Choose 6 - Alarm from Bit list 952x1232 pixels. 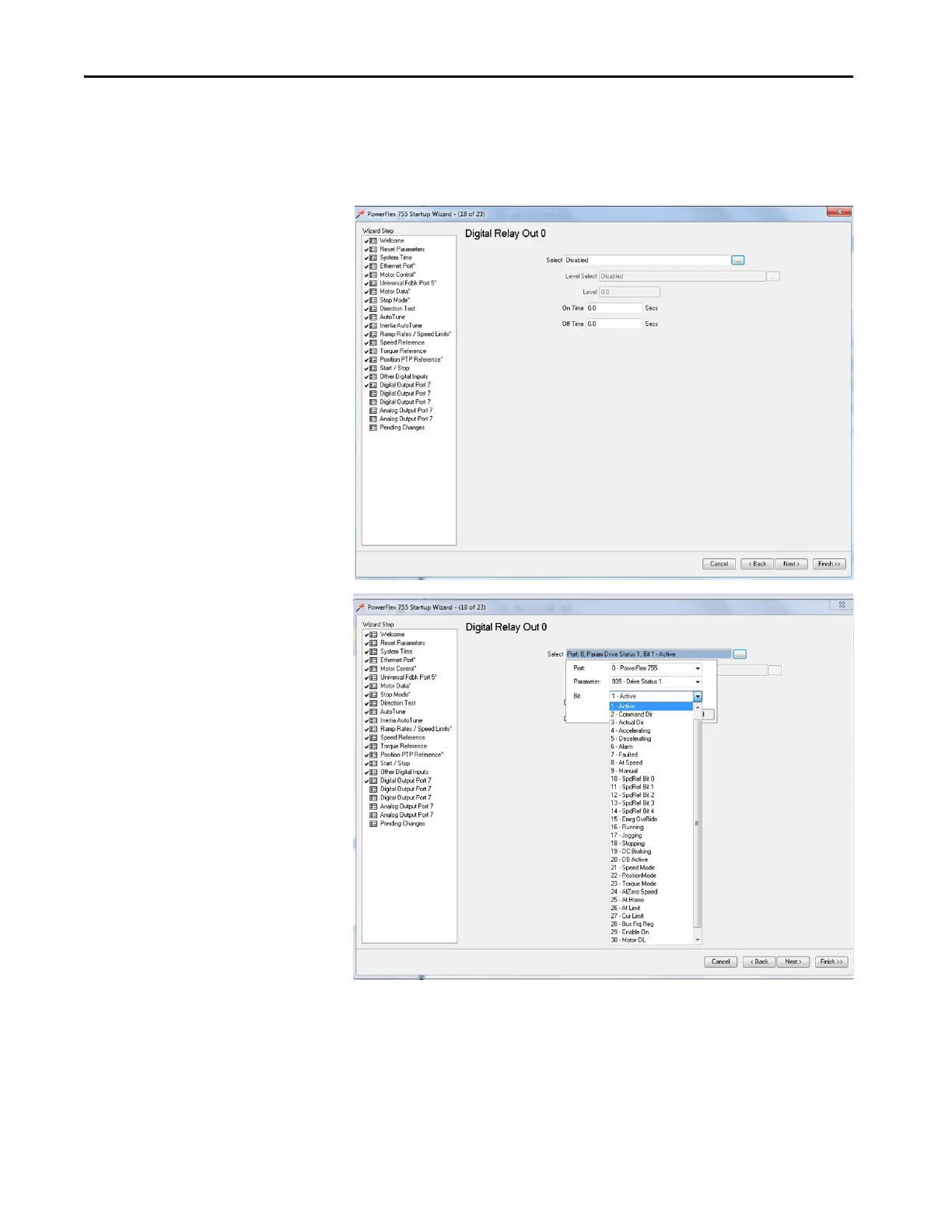click(650, 747)
